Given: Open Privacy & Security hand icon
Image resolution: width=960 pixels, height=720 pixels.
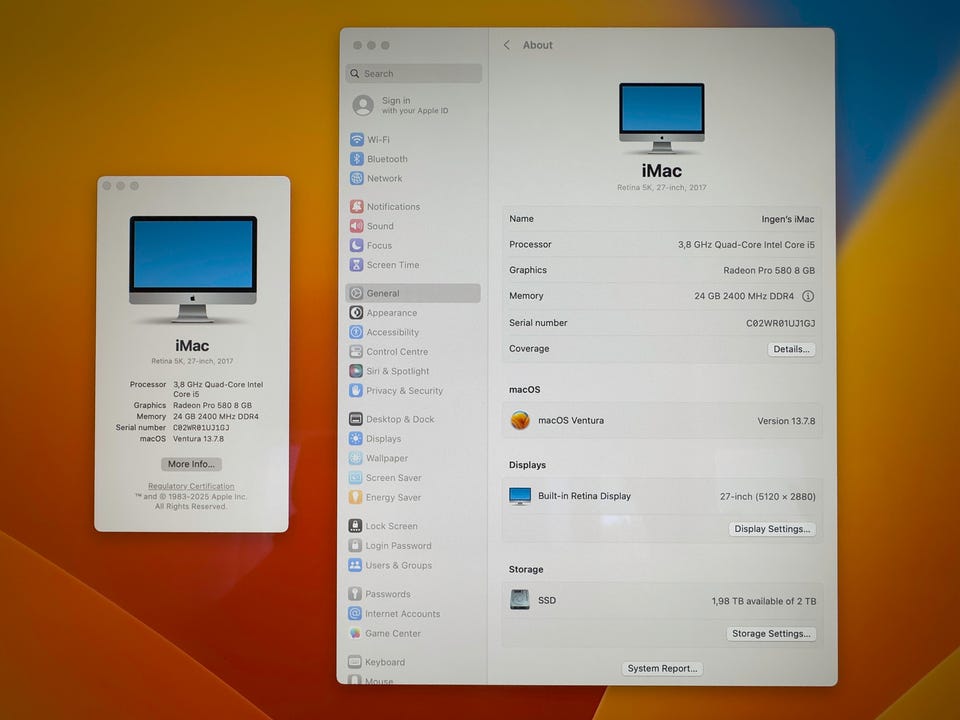Looking at the screenshot, I should 356,391.
